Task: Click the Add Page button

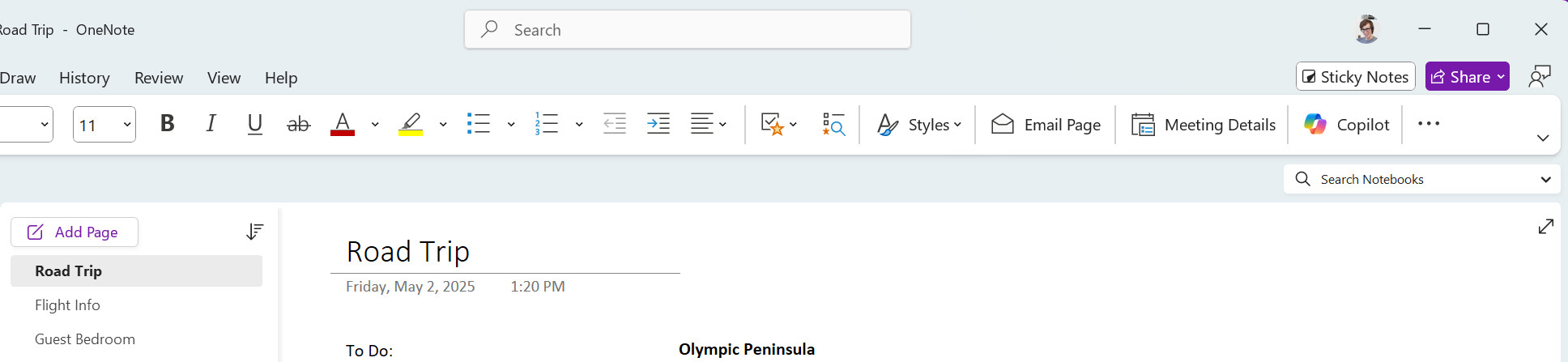Action: click(x=75, y=232)
